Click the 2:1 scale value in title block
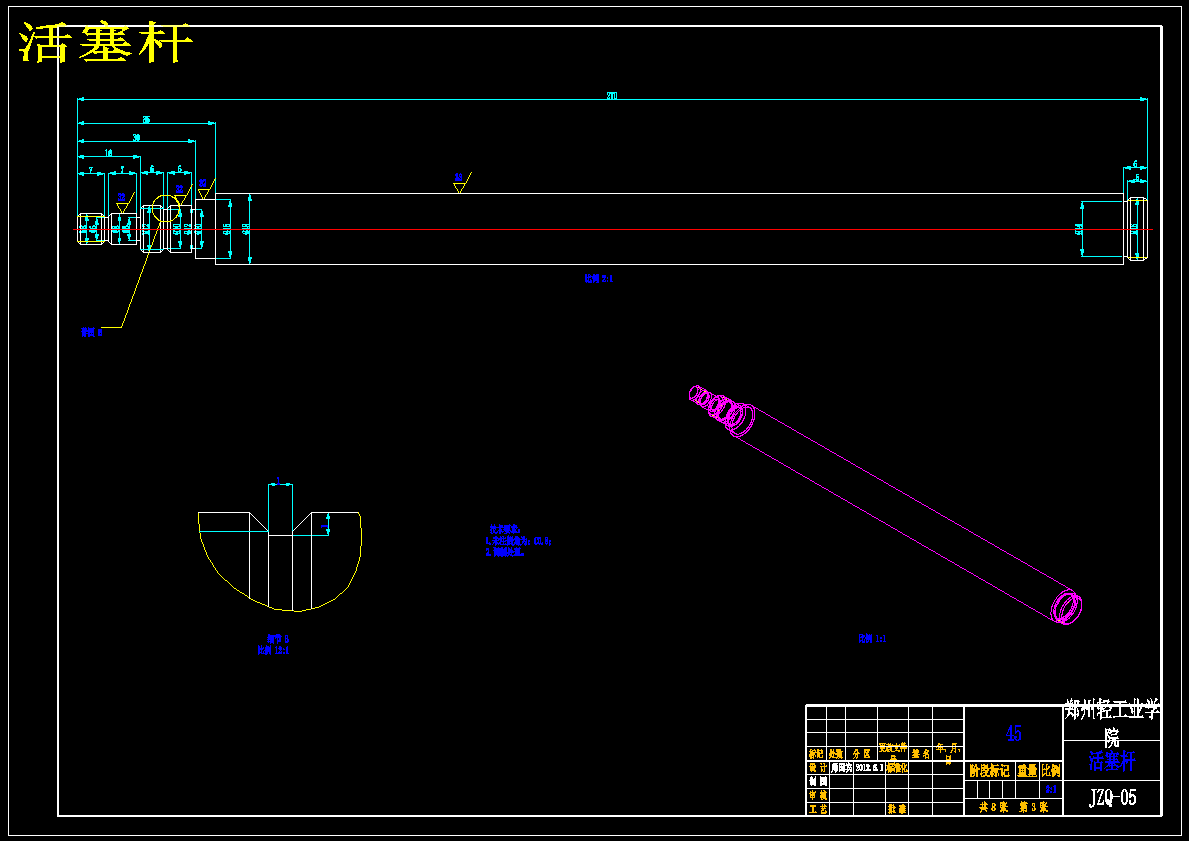Viewport: 1189px width, 841px height. tap(1051, 789)
